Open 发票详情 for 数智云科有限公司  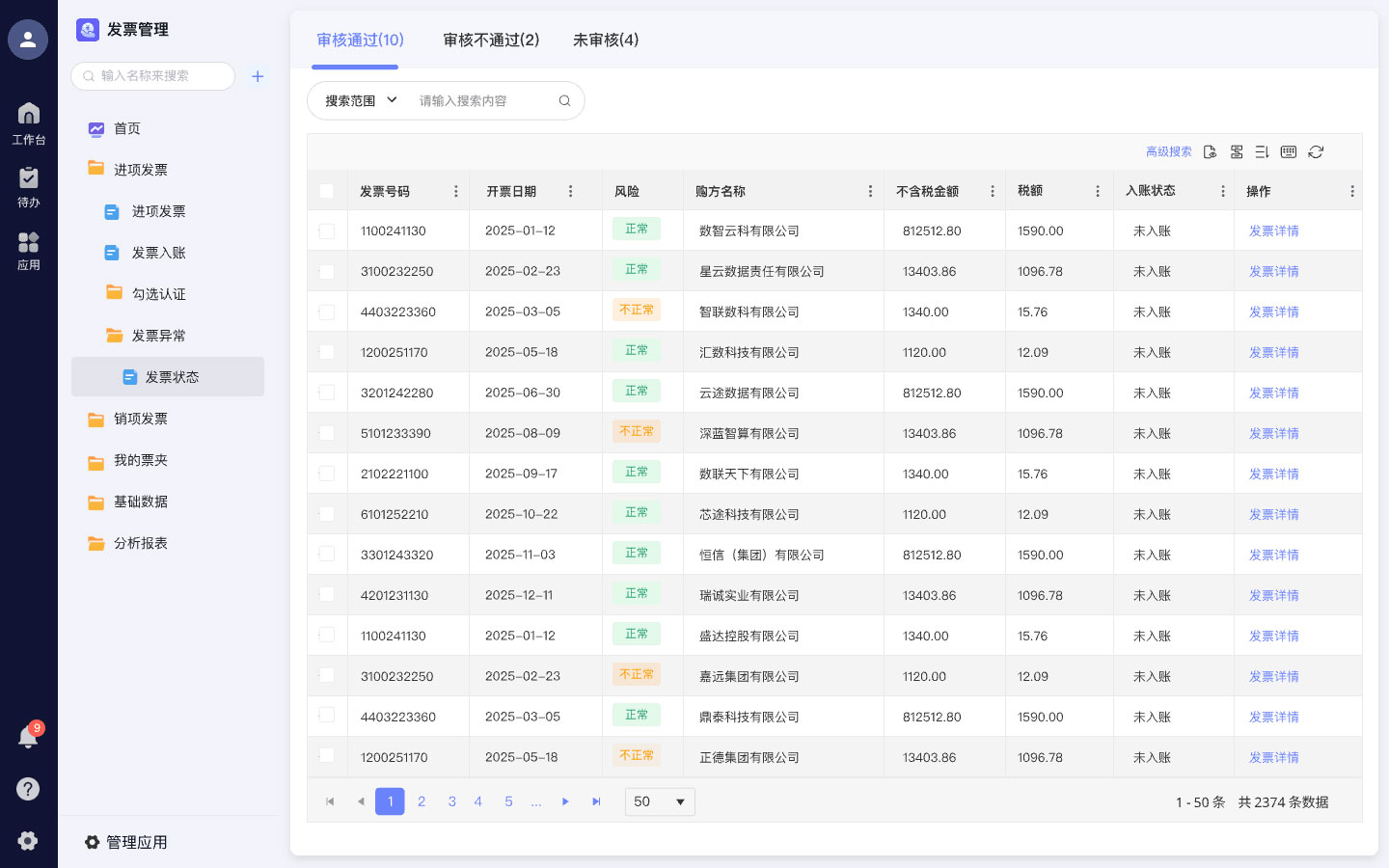[x=1273, y=231]
